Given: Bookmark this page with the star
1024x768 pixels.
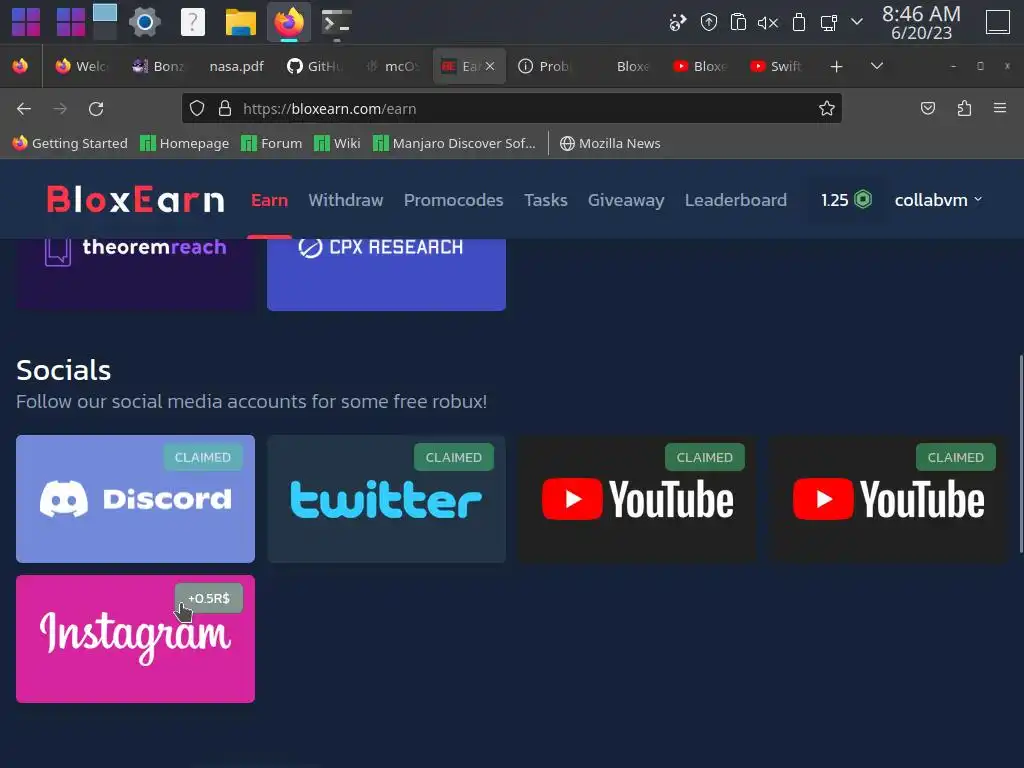Looking at the screenshot, I should 827,108.
